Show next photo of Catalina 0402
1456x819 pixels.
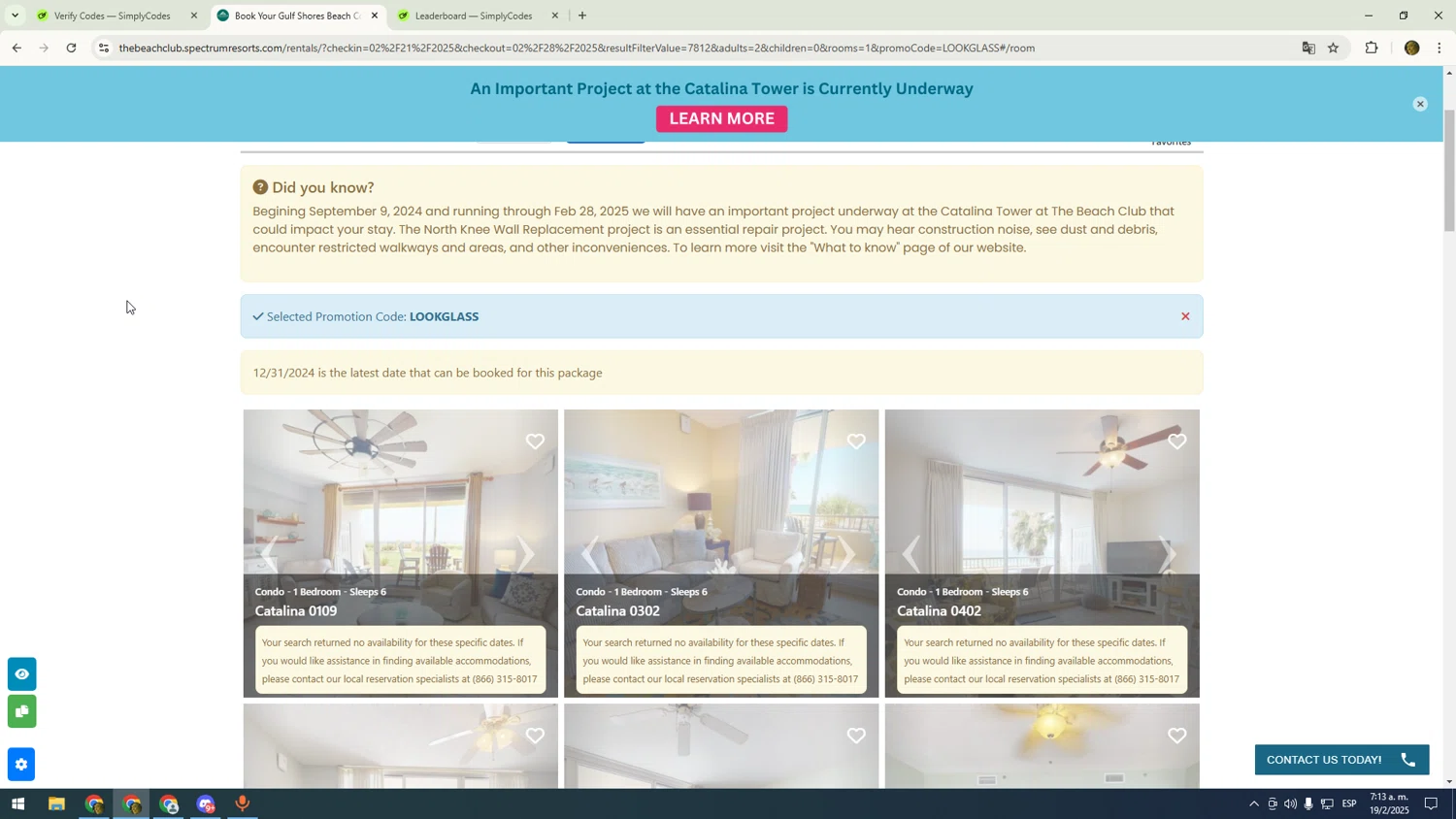pos(1168,554)
